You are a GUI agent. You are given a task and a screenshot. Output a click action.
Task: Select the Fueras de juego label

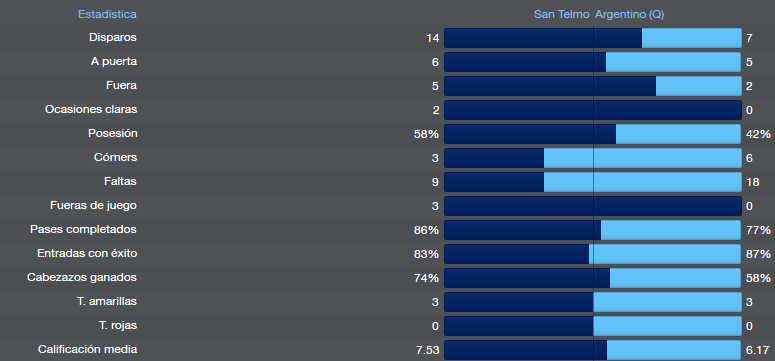click(93, 206)
